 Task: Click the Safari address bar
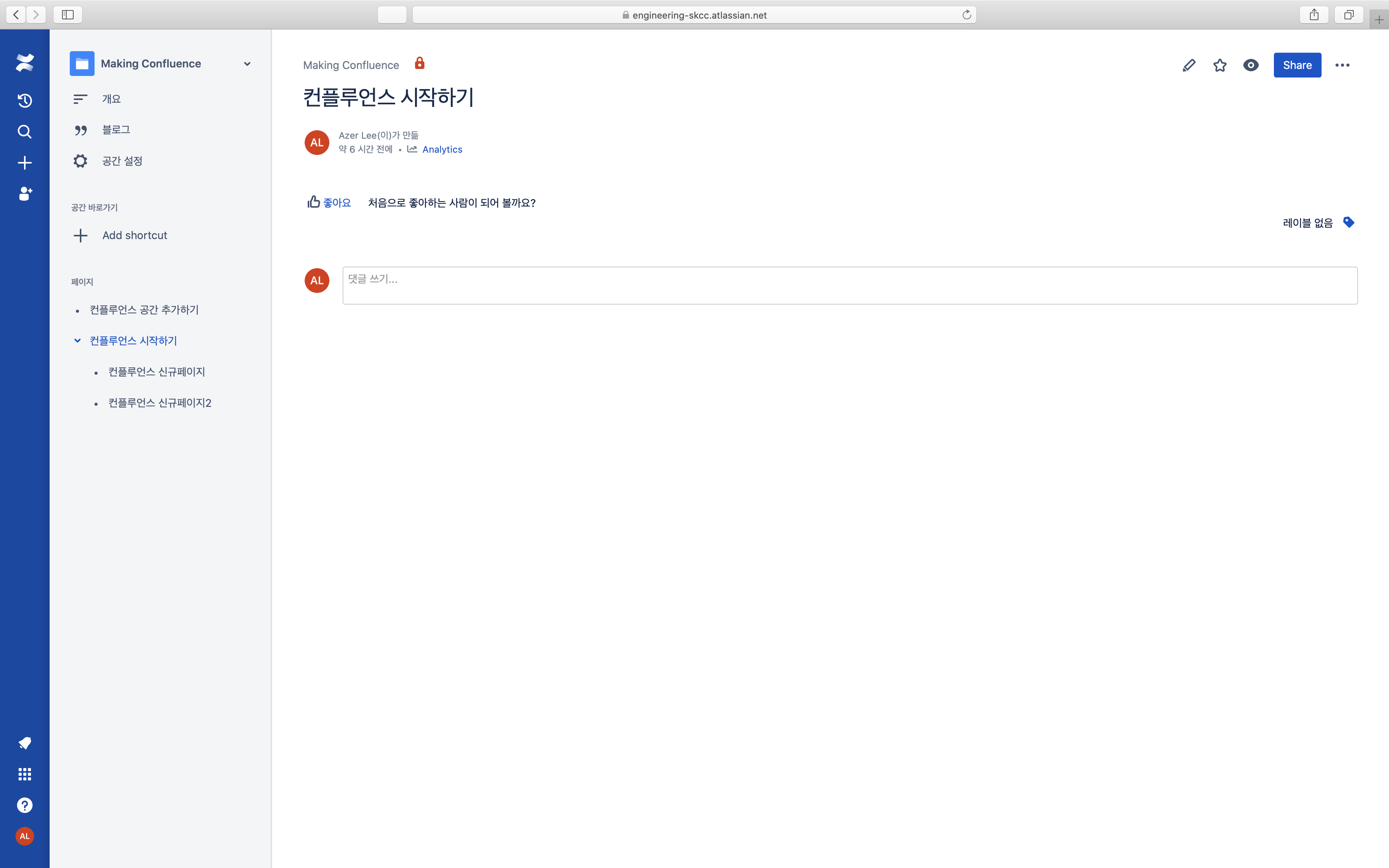(x=694, y=15)
